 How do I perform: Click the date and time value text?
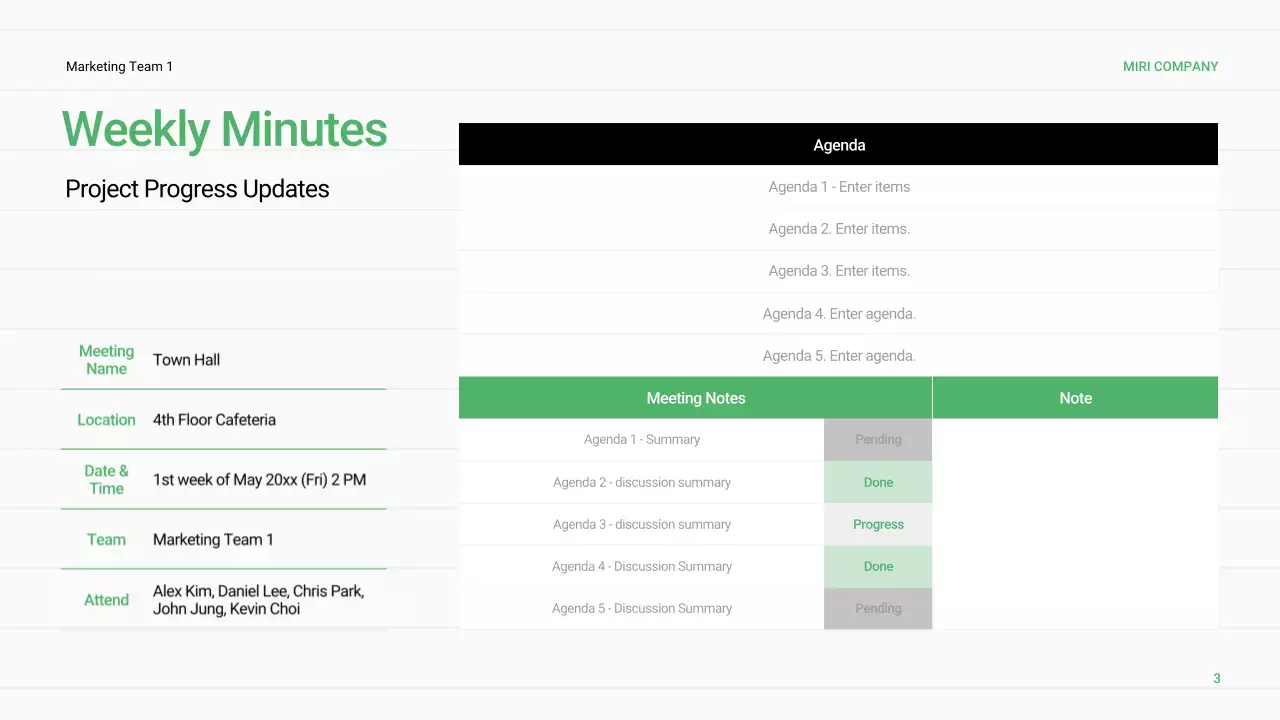pos(259,480)
